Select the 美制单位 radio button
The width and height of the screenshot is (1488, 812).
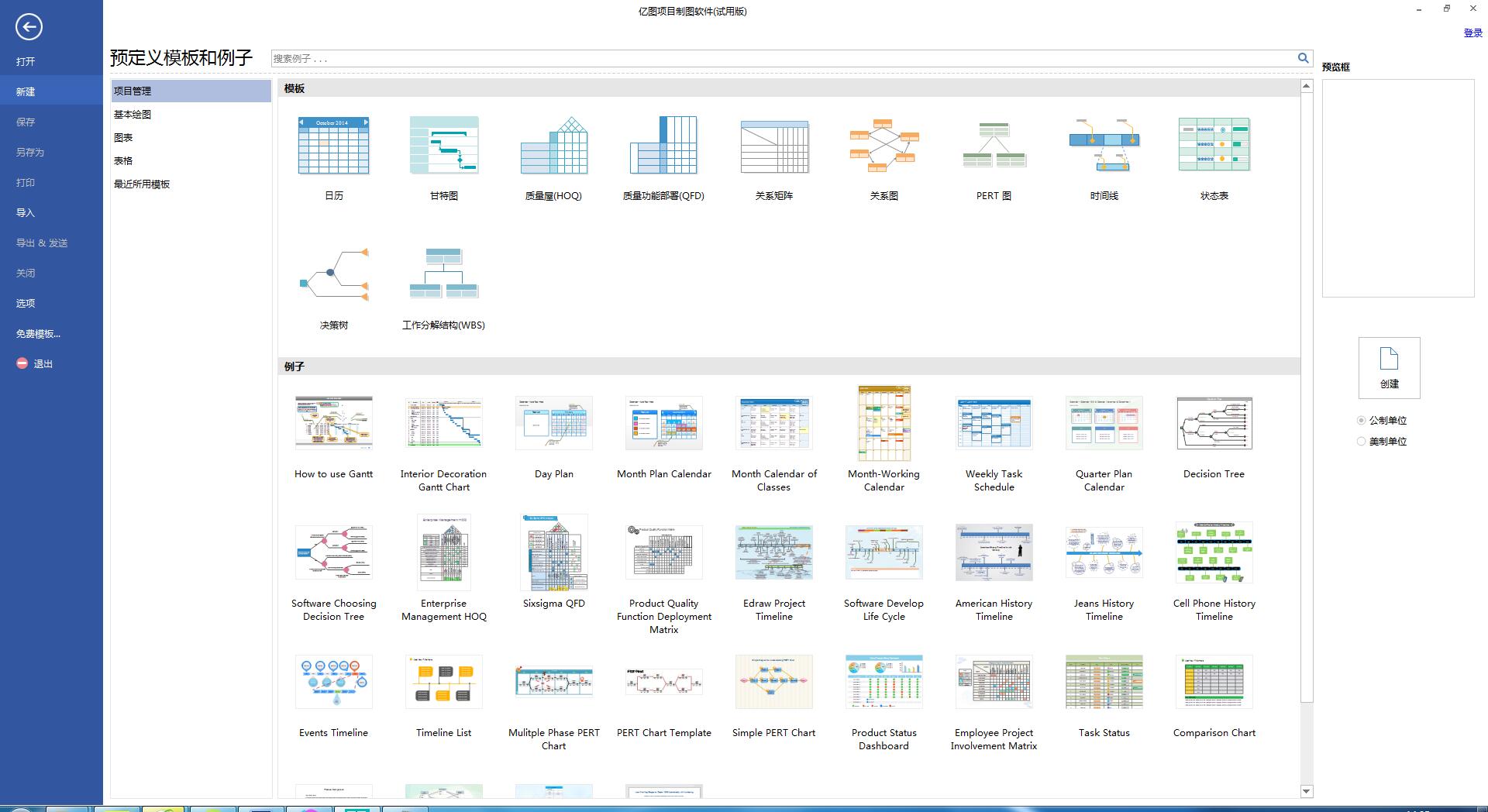tap(1361, 442)
